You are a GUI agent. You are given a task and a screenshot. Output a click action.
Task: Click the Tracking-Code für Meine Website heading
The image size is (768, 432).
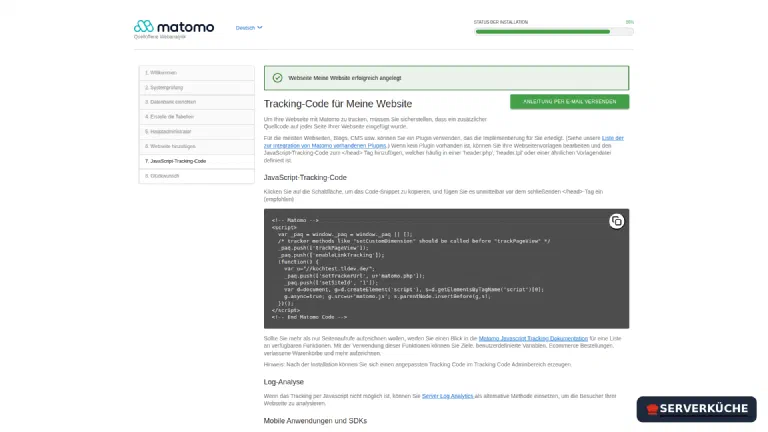coord(338,104)
